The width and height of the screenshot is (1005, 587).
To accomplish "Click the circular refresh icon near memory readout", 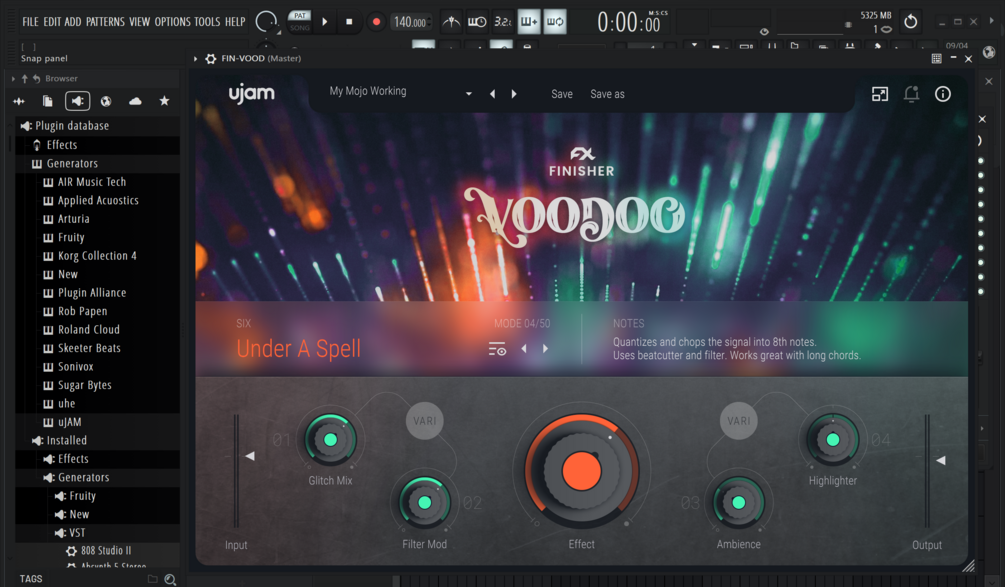I will click(910, 22).
